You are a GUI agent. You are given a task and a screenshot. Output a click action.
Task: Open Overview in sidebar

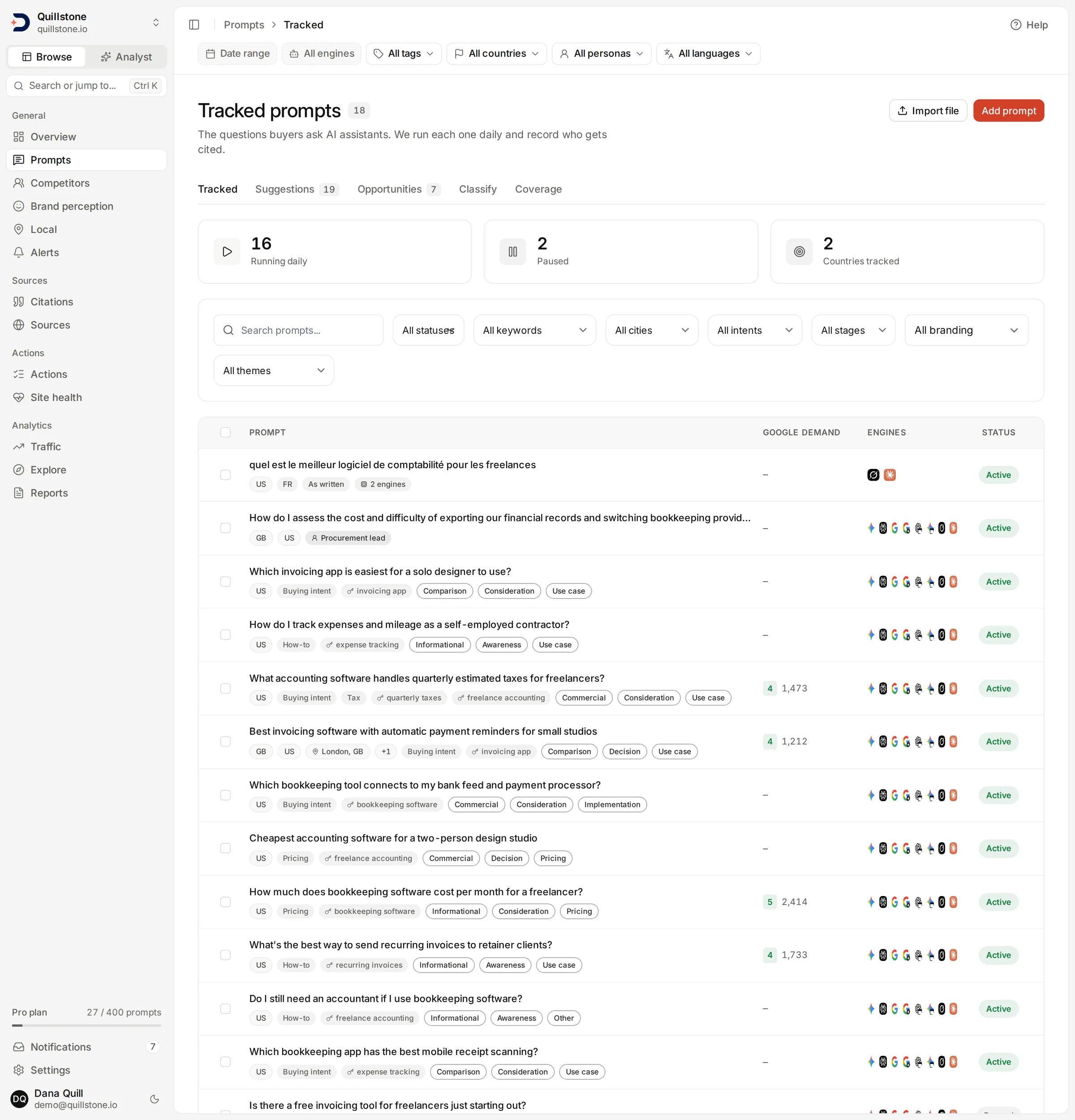86,137
